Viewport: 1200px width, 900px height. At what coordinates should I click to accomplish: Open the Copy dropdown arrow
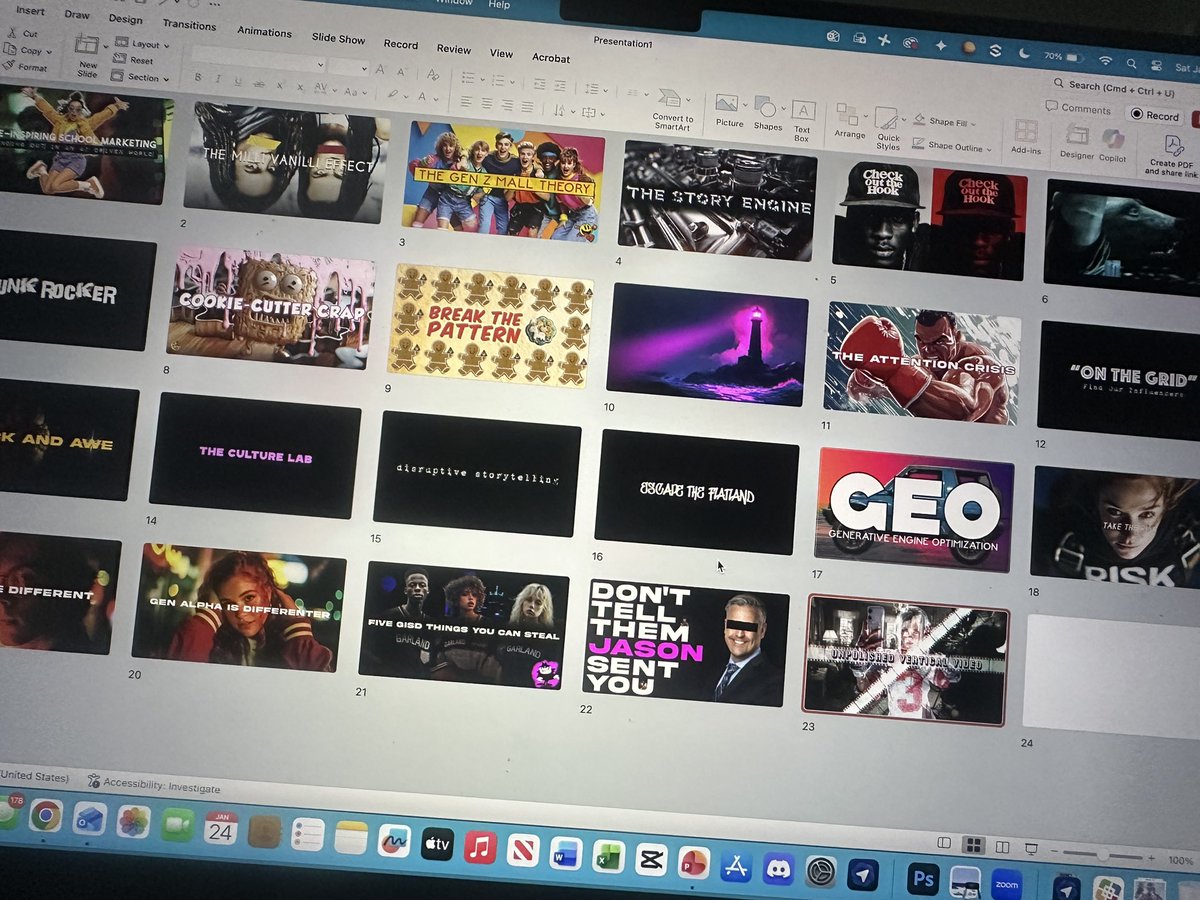point(50,50)
